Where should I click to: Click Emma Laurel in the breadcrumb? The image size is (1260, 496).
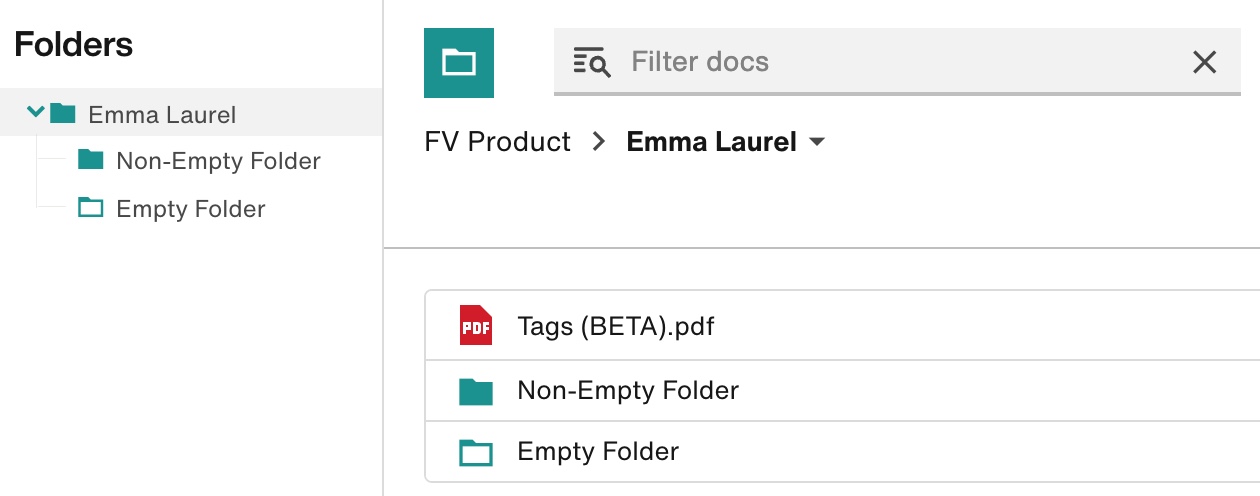(711, 142)
